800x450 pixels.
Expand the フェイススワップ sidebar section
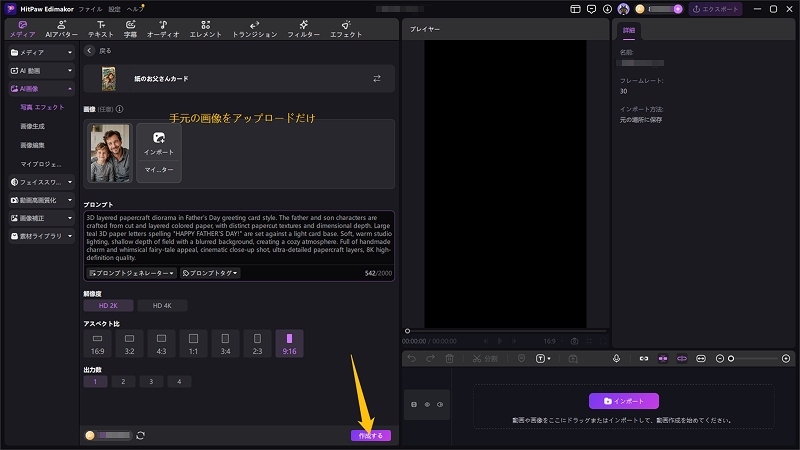click(42, 182)
